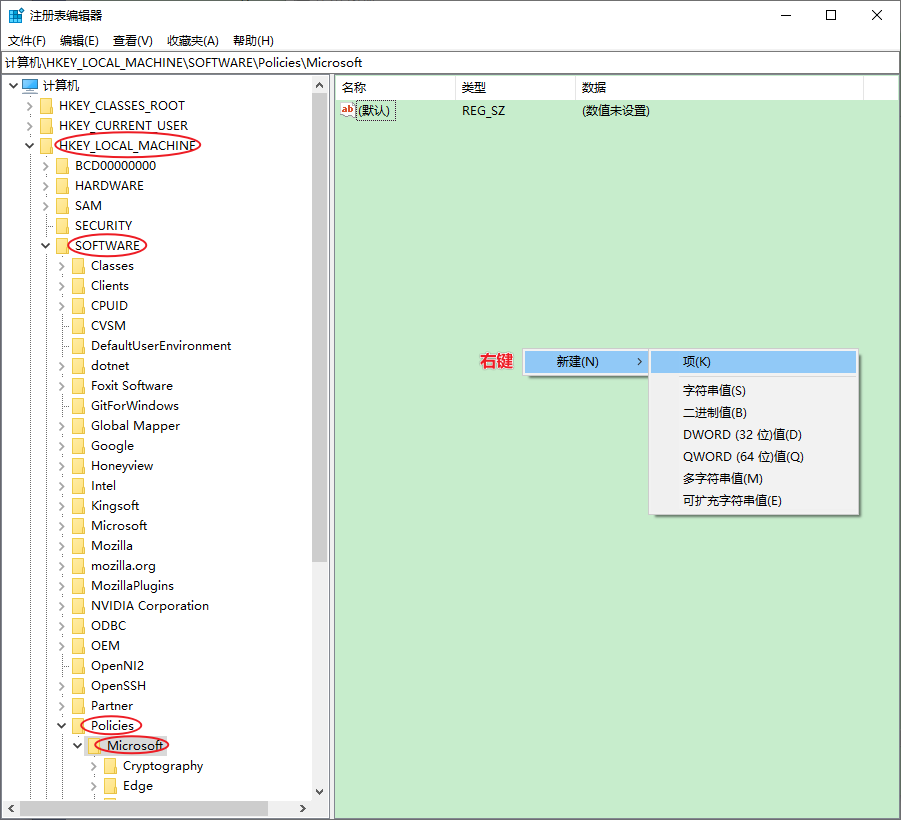This screenshot has width=901, height=820.
Task: Select the DefaultUserEnvironment key
Action: click(161, 346)
